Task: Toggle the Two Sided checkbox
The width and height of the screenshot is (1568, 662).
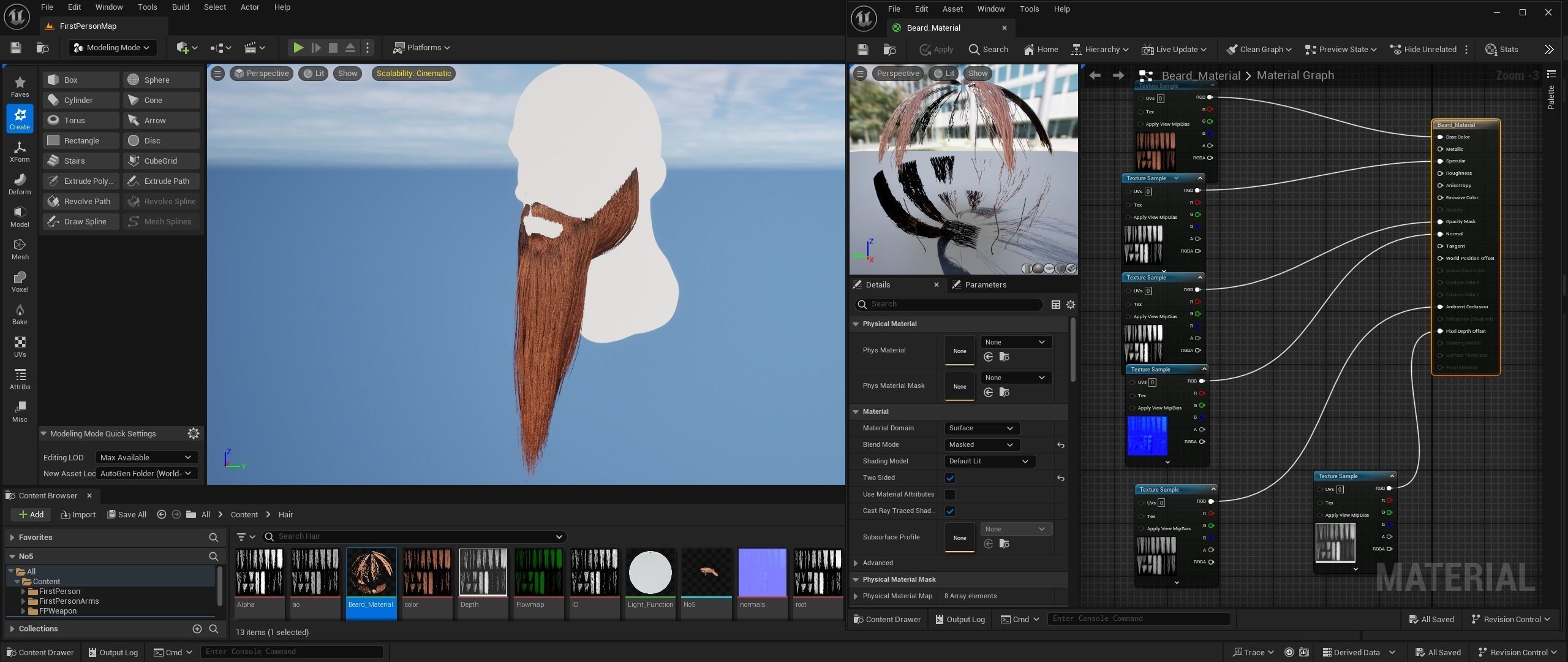Action: pos(950,478)
